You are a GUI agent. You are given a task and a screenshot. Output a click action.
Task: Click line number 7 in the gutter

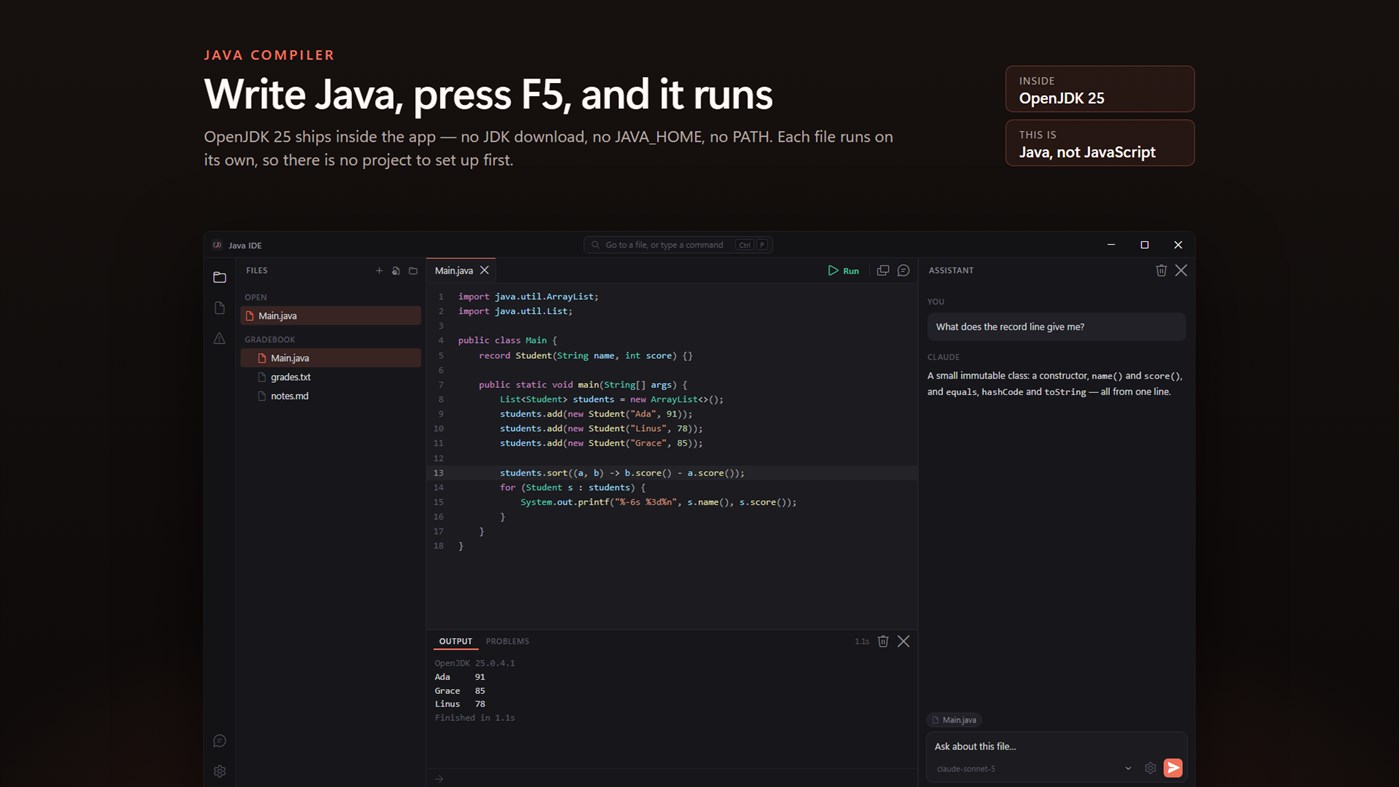[x=440, y=385]
